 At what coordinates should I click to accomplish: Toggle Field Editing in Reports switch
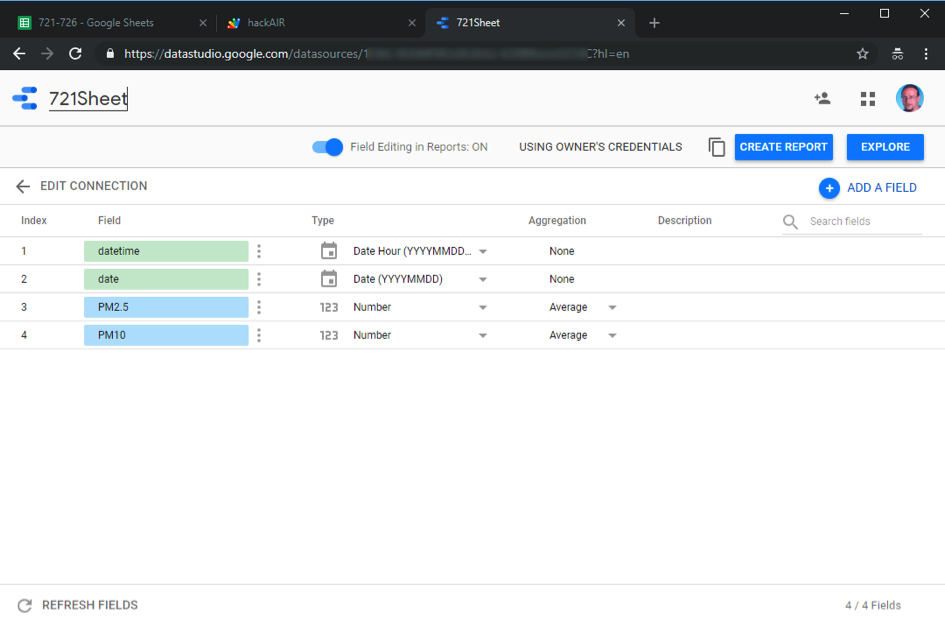click(x=327, y=147)
